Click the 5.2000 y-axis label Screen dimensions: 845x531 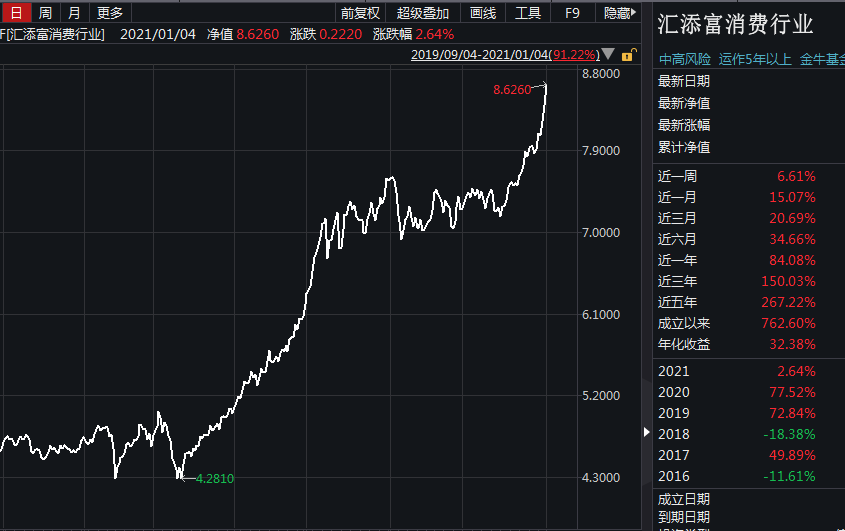tap(601, 395)
